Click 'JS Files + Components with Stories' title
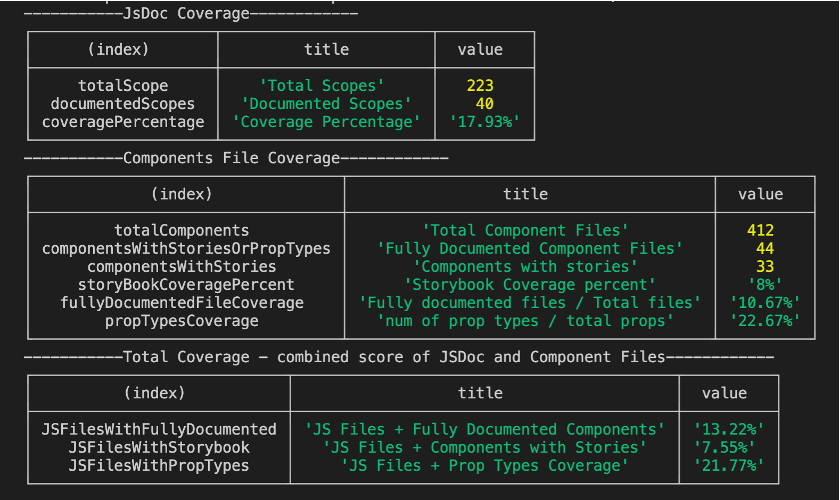The height and width of the screenshot is (500, 840). (485, 447)
